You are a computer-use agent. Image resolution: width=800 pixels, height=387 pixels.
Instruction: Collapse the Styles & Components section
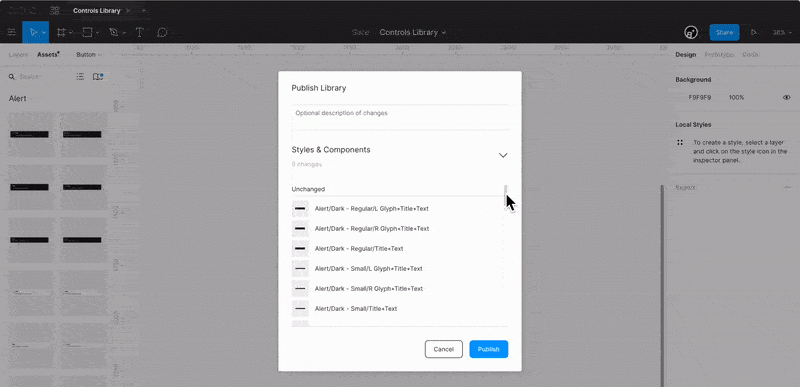(503, 155)
